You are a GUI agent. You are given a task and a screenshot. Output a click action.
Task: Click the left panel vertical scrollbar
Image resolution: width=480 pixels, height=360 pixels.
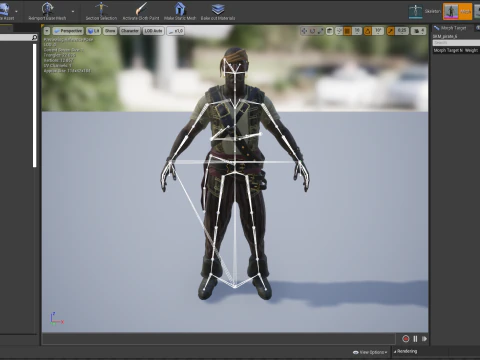34,105
